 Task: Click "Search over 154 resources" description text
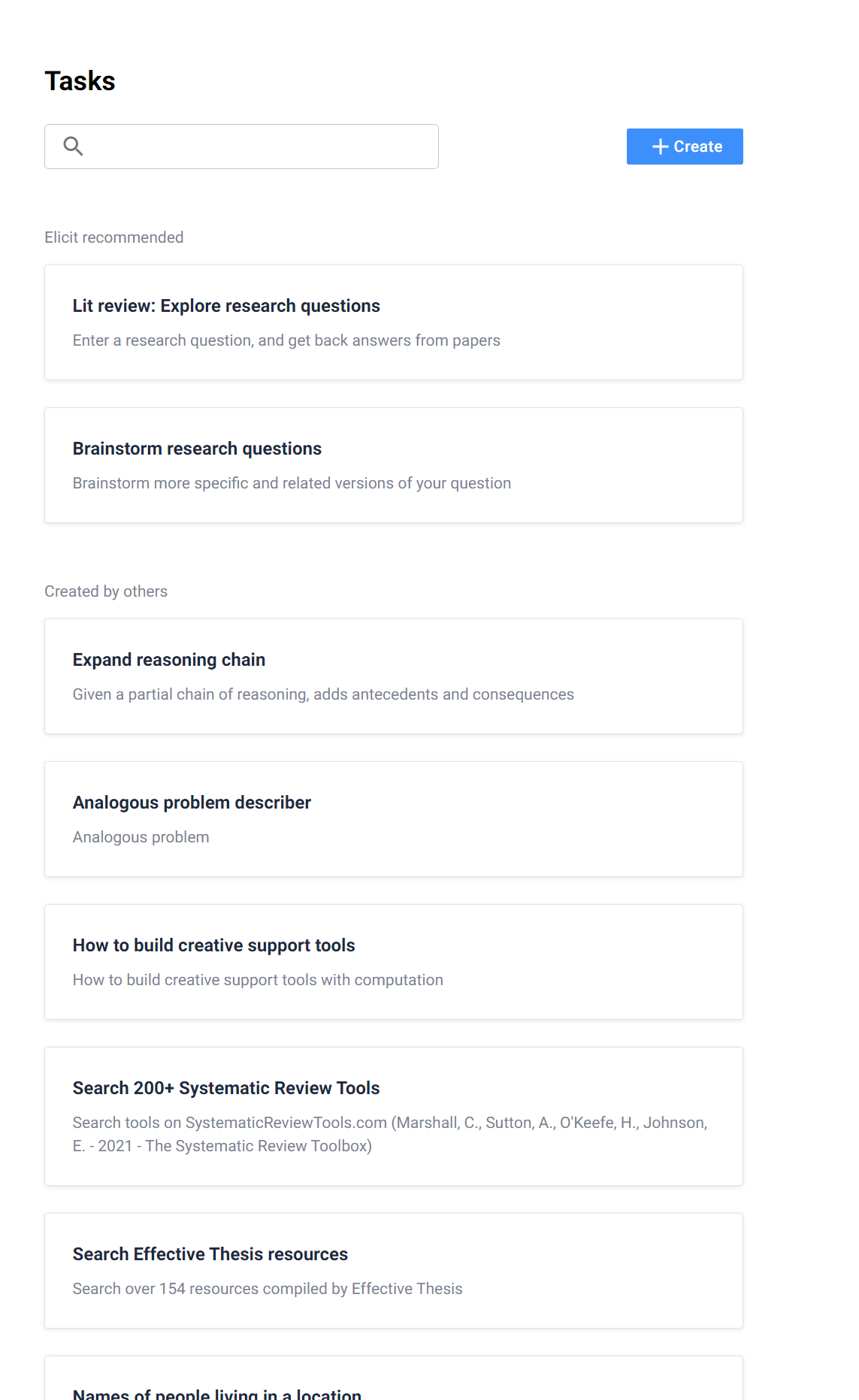(268, 1289)
